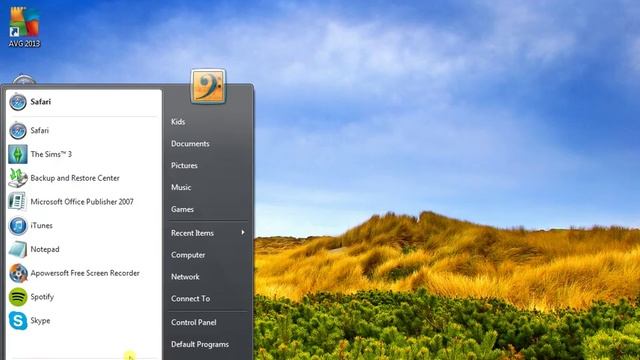Expand the Recent Items submenu arrow
Viewport: 640px width, 360px height.
point(243,233)
